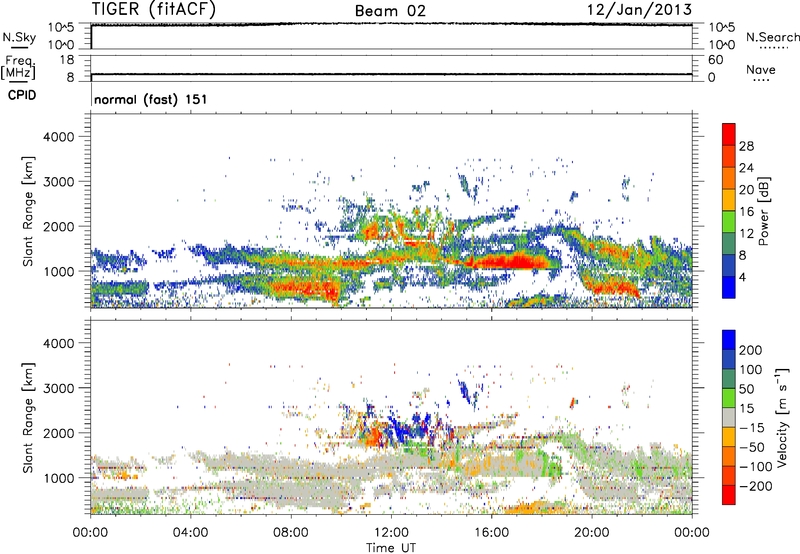Click the Nave legend label
The width and height of the screenshot is (800, 554).
(x=761, y=69)
